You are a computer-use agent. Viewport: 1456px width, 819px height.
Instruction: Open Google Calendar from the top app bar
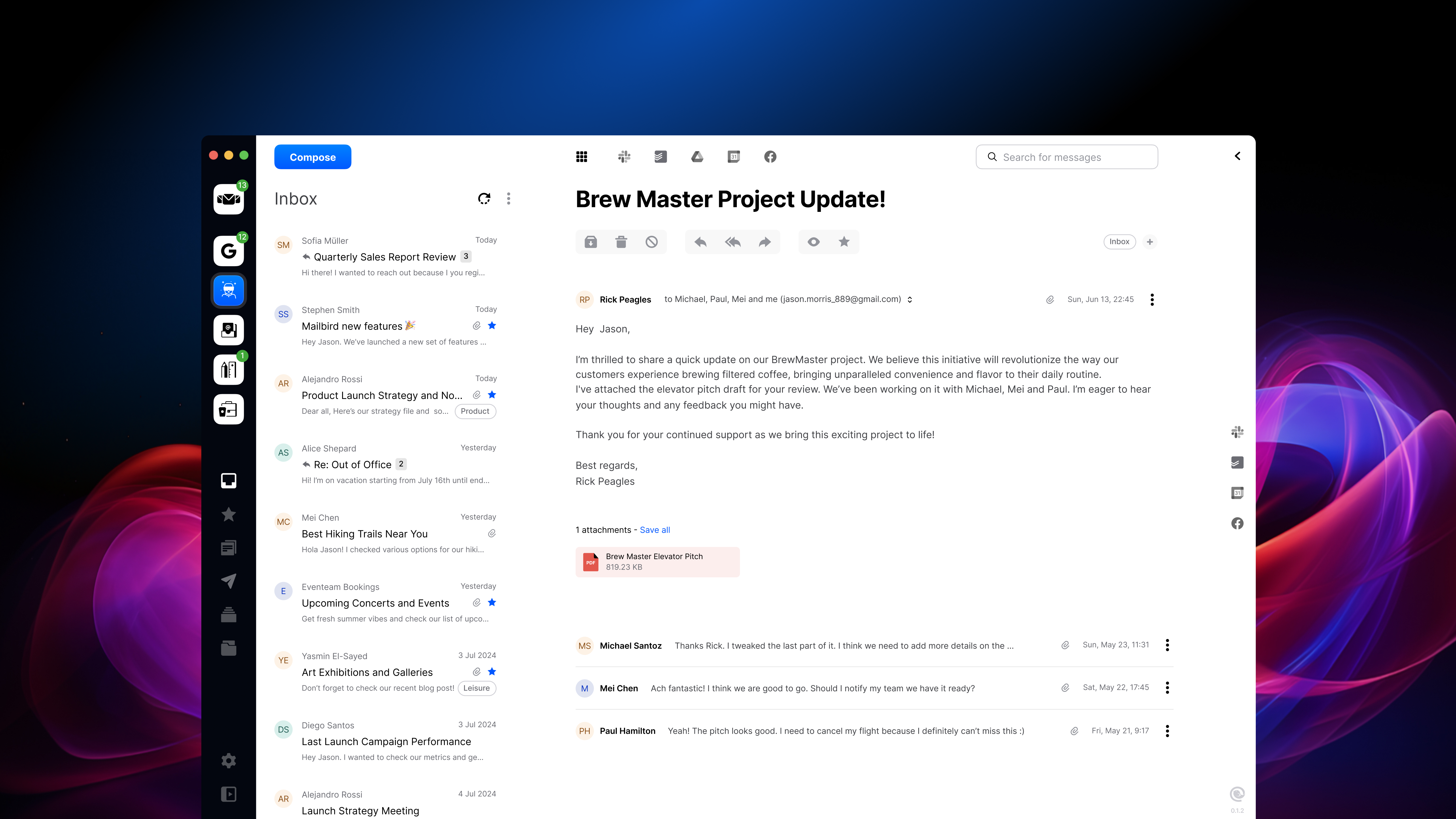point(734,157)
